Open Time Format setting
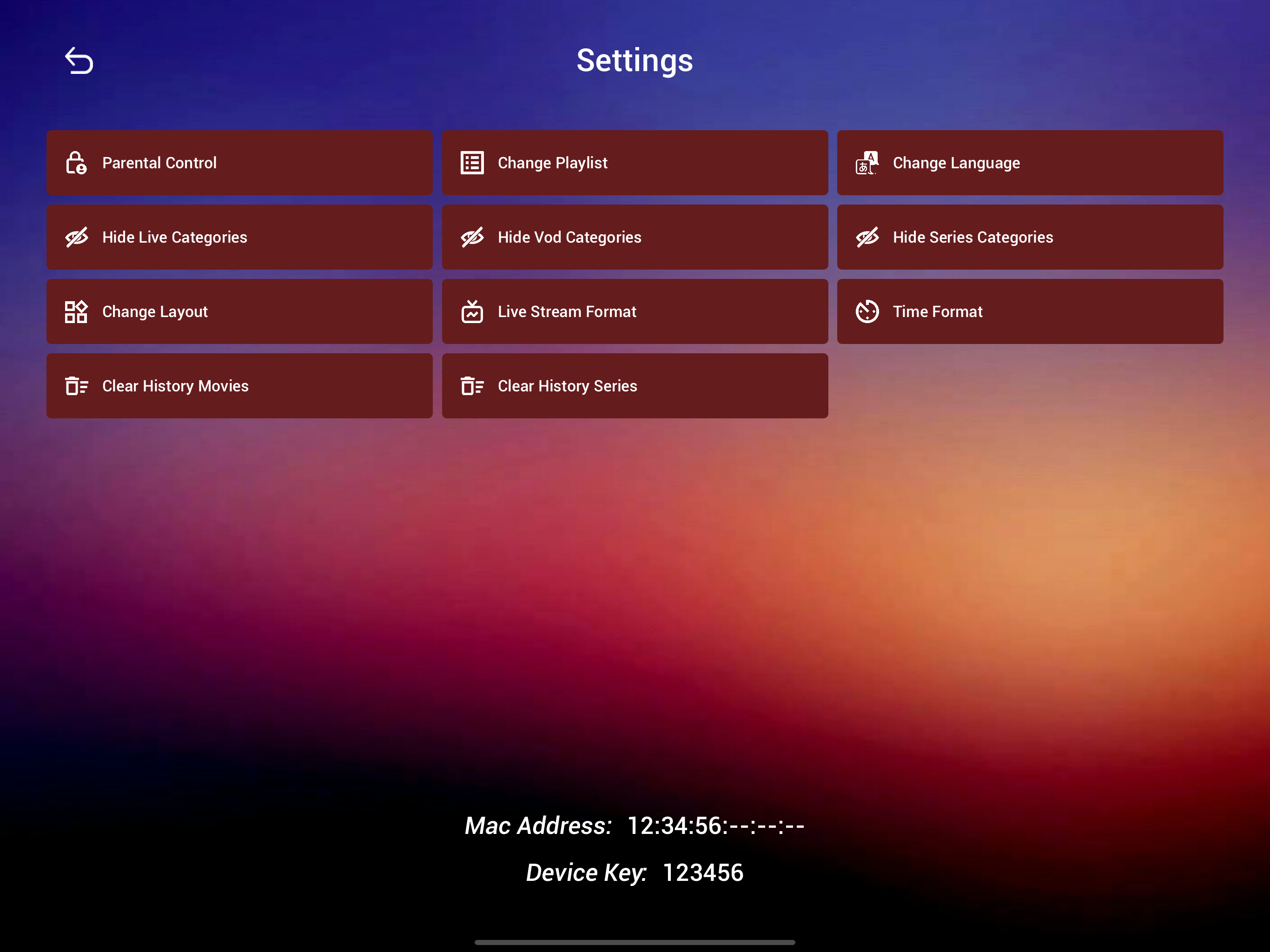This screenshot has height=952, width=1270. click(1030, 312)
